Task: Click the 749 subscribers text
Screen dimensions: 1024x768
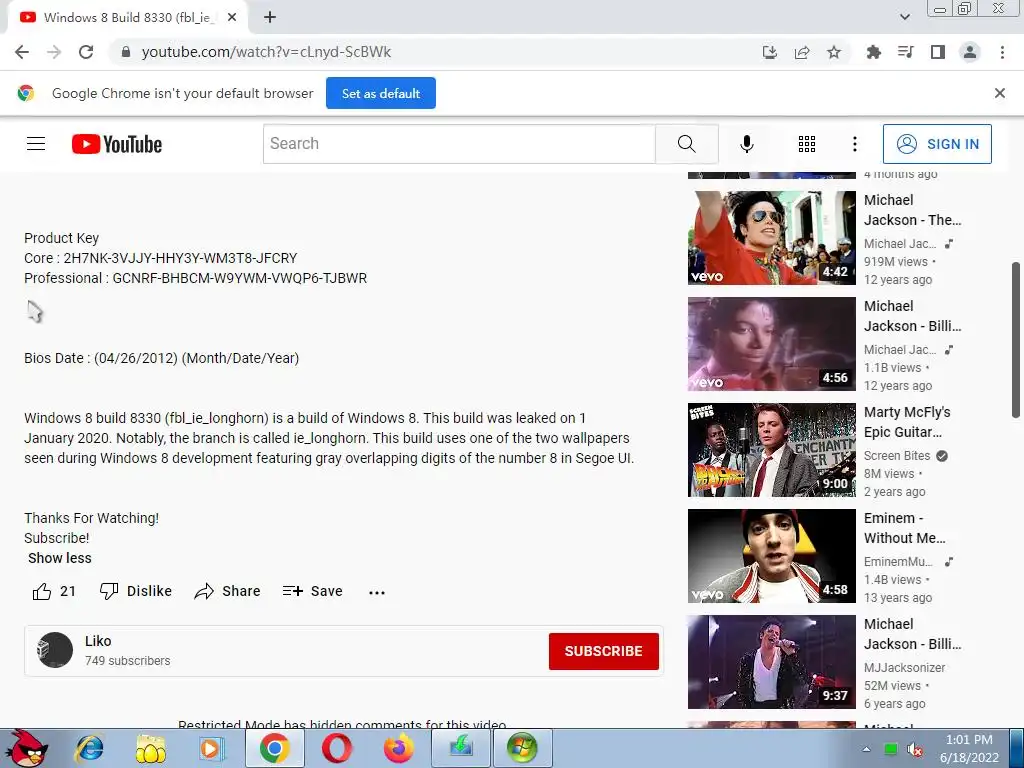Action: (x=127, y=661)
